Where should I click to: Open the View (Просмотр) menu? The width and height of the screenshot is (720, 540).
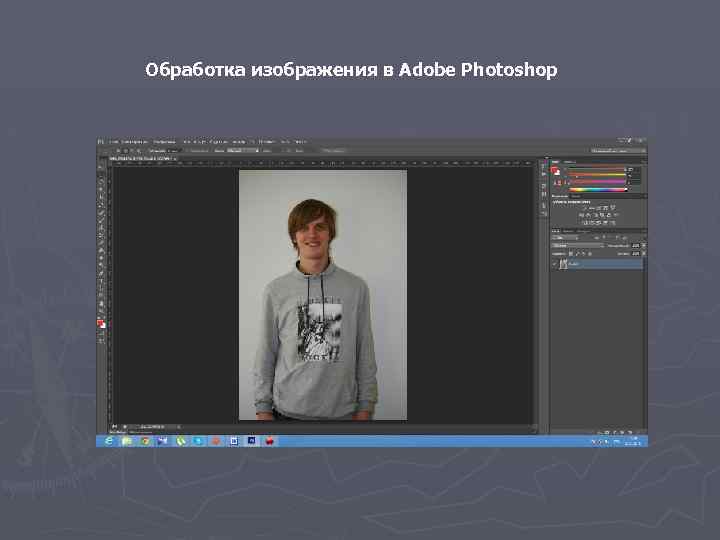266,141
